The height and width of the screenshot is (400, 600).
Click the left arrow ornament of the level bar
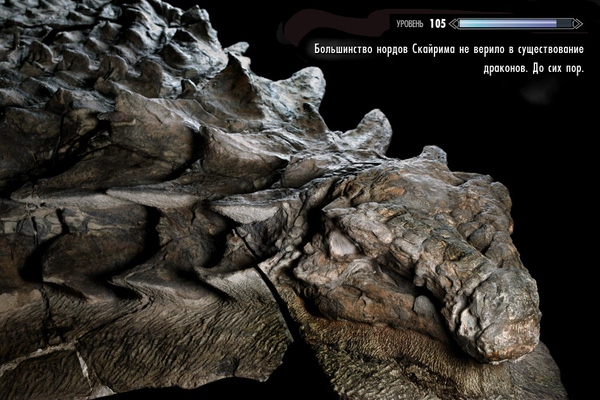tap(455, 23)
